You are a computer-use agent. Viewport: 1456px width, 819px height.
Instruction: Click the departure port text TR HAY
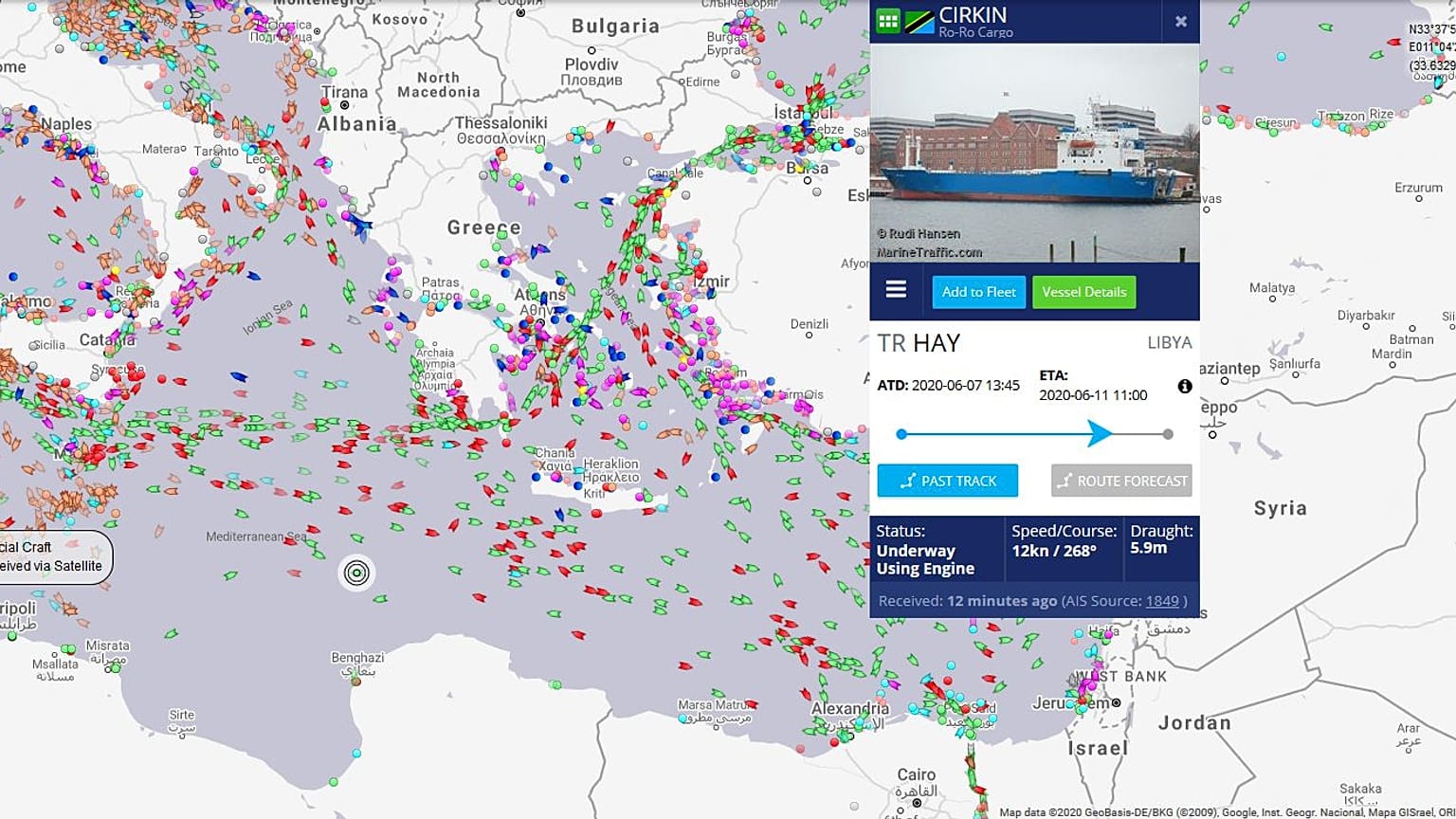tap(919, 343)
